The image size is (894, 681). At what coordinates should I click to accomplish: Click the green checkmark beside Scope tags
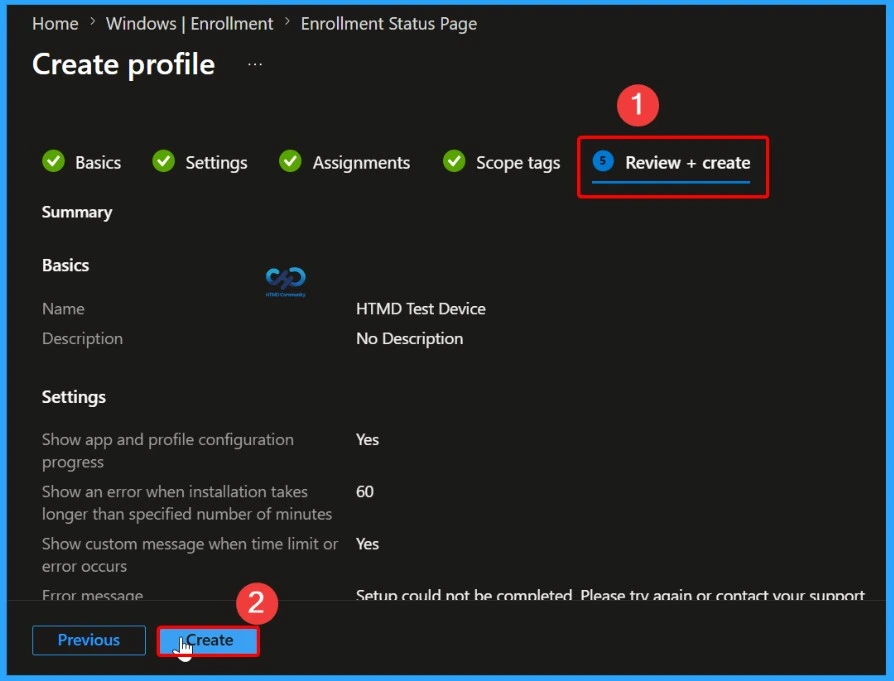(x=454, y=161)
